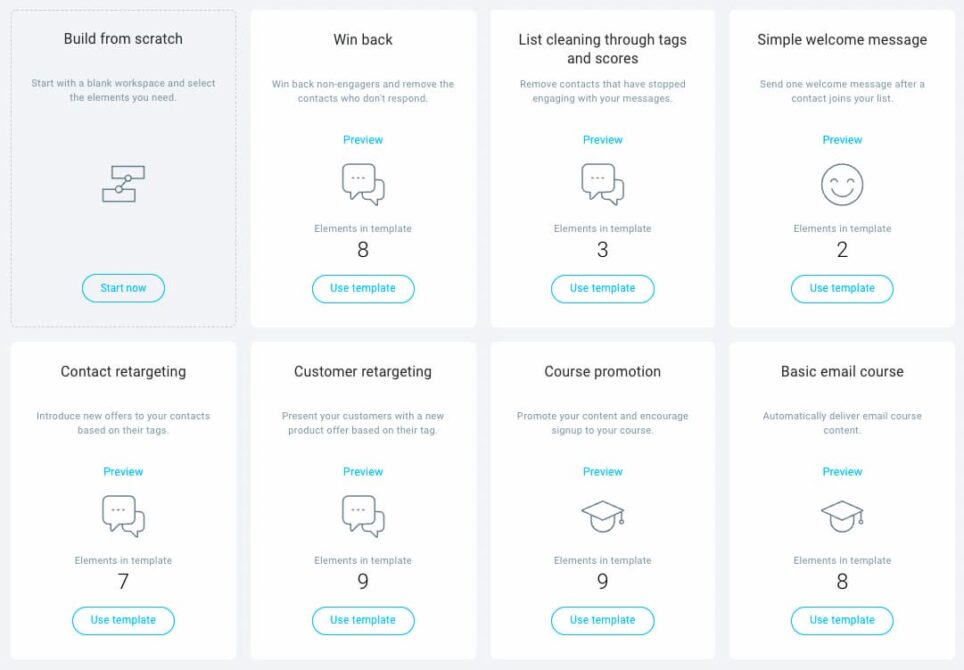Screen dimensions: 964x670
Task: Use the Course promotion template
Action: click(602, 620)
